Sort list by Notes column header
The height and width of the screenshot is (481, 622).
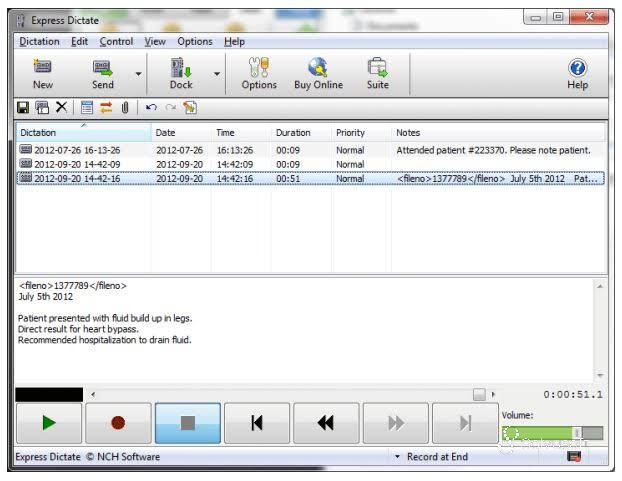point(499,132)
